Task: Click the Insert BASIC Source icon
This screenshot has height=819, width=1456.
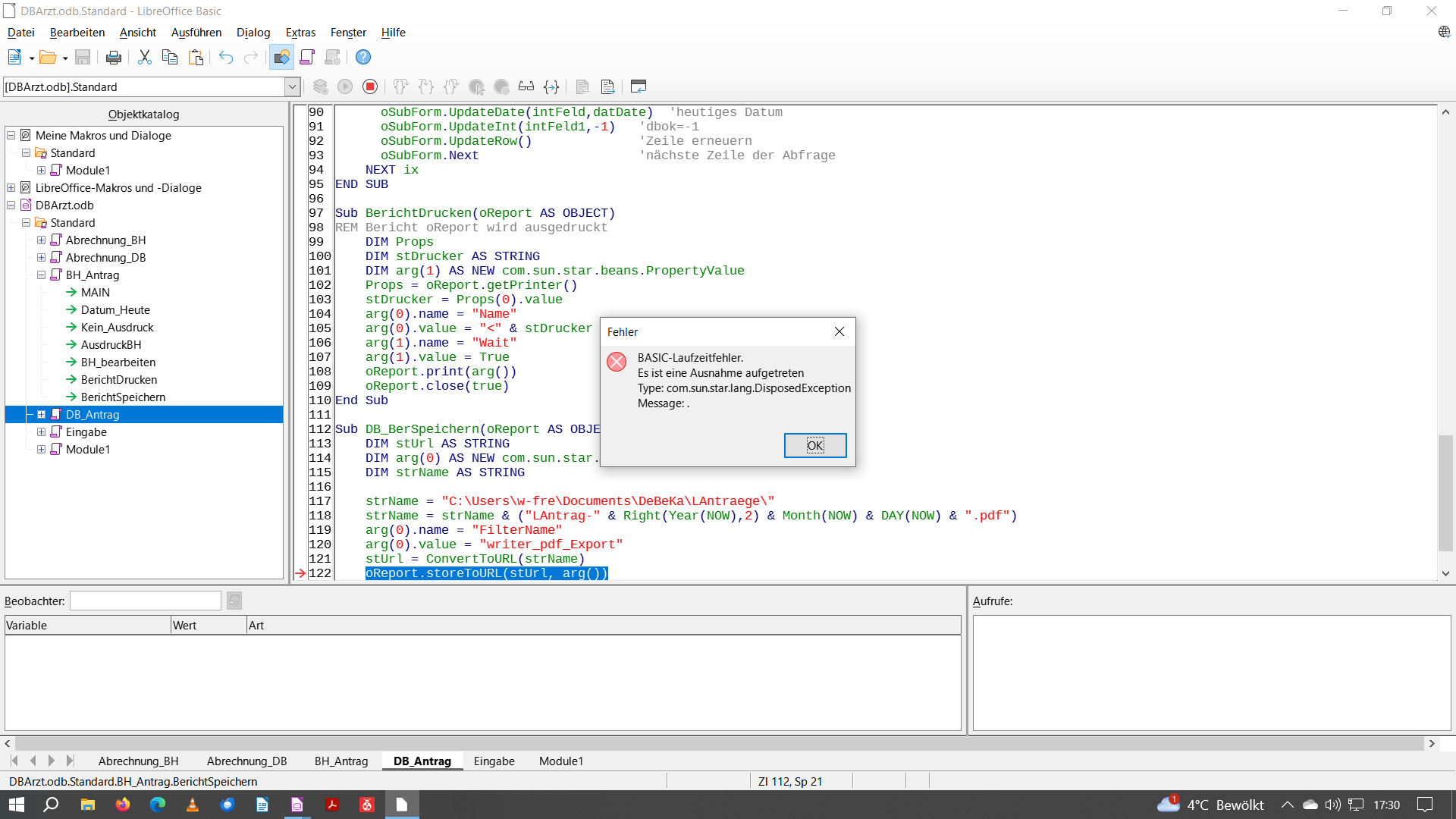Action: 582,86
